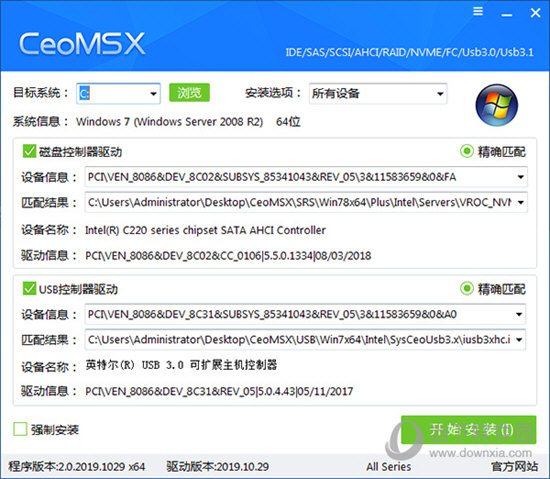This screenshot has height=479, width=550.
Task: Click the 英特尔(R) USB 3.0 可扩展主机控制器 text
Action: (x=181, y=365)
